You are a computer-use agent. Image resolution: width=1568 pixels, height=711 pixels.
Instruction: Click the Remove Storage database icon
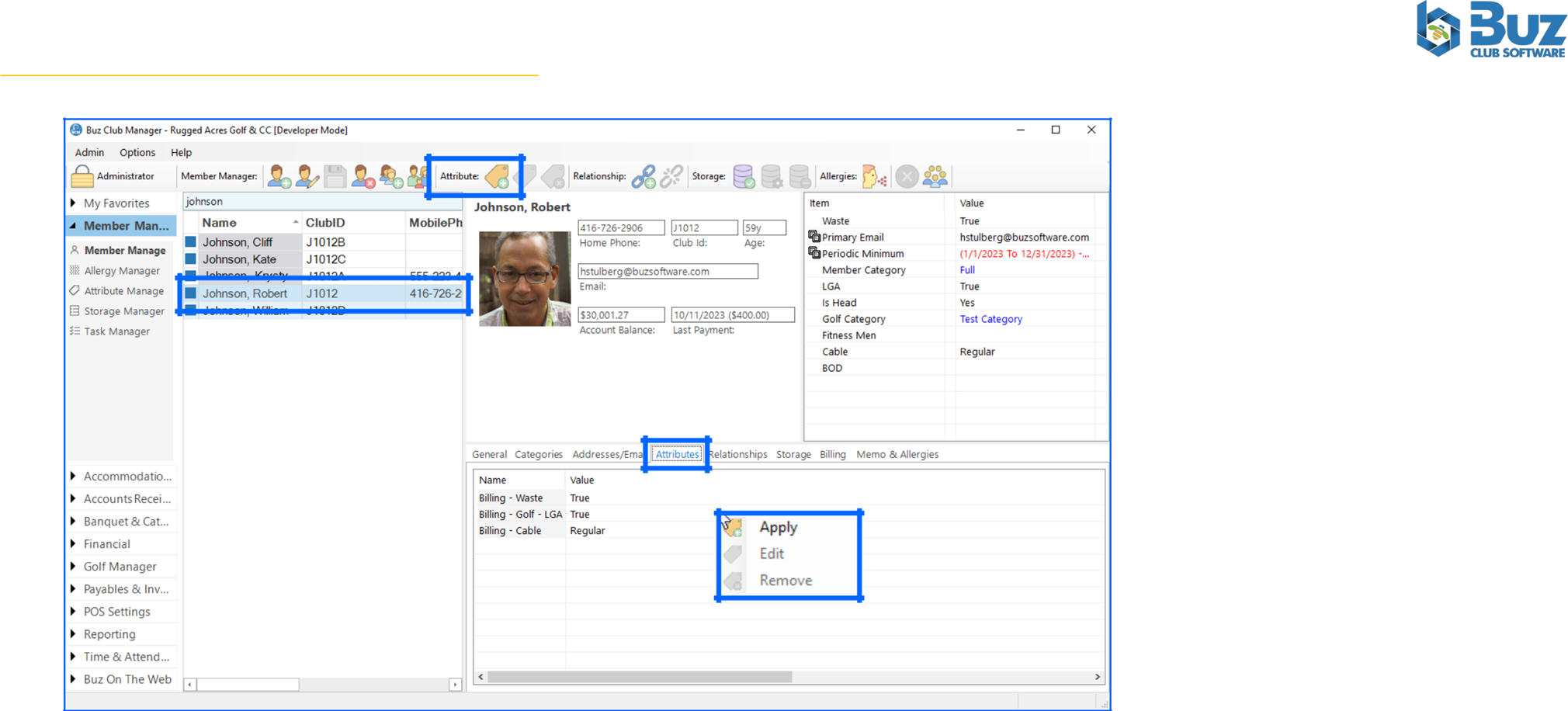pyautogui.click(x=800, y=176)
